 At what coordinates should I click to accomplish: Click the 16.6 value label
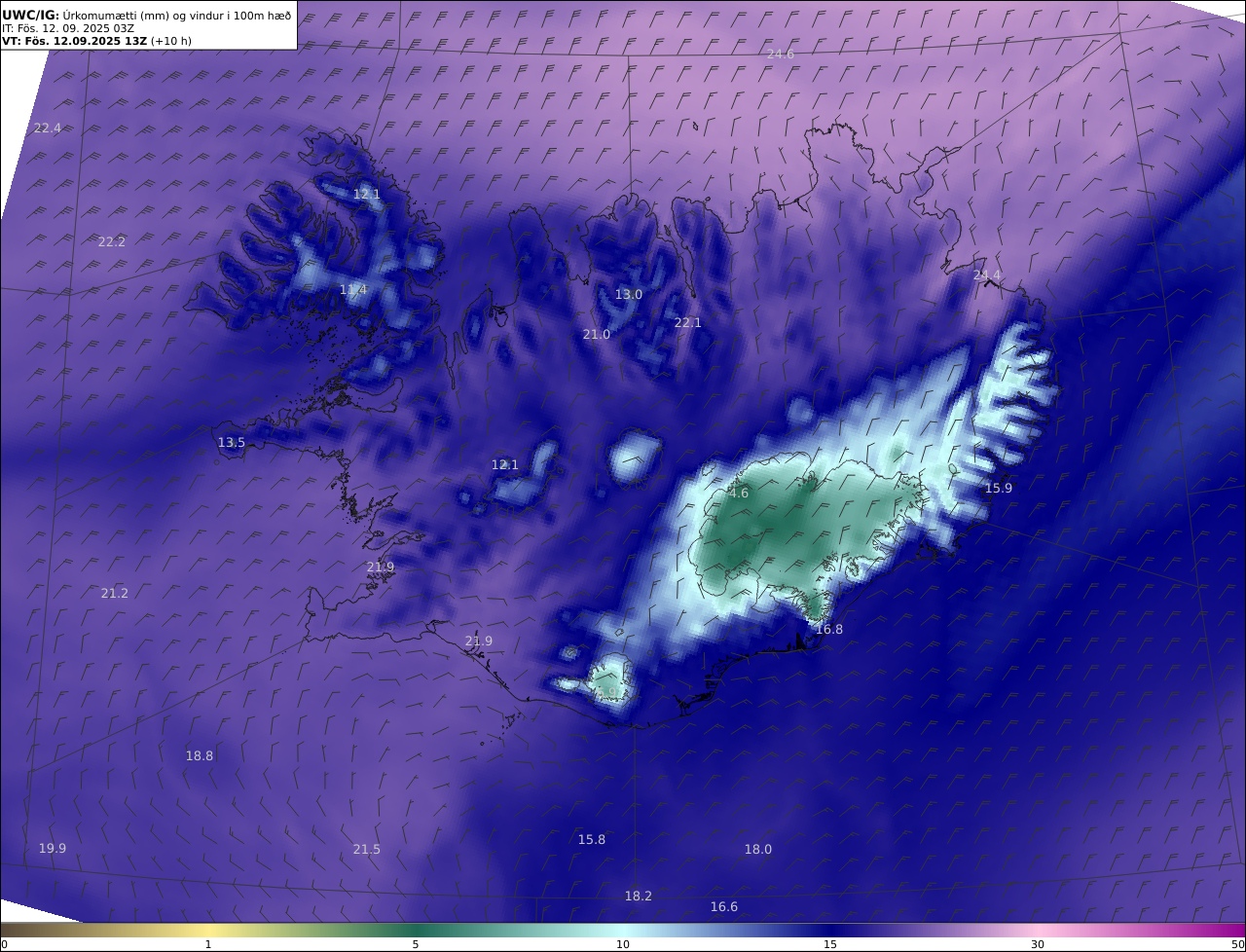(x=724, y=907)
